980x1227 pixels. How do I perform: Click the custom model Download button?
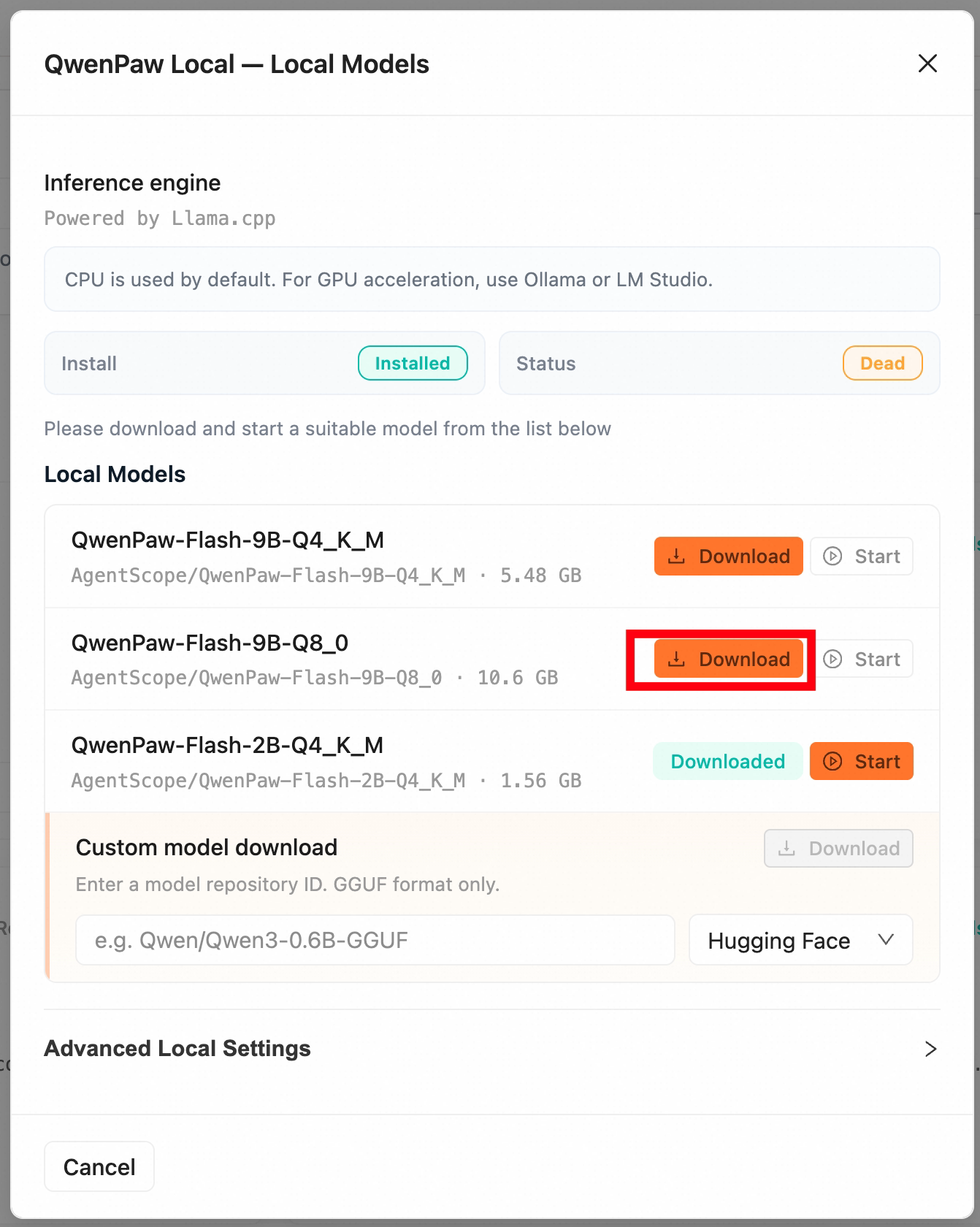[x=838, y=848]
